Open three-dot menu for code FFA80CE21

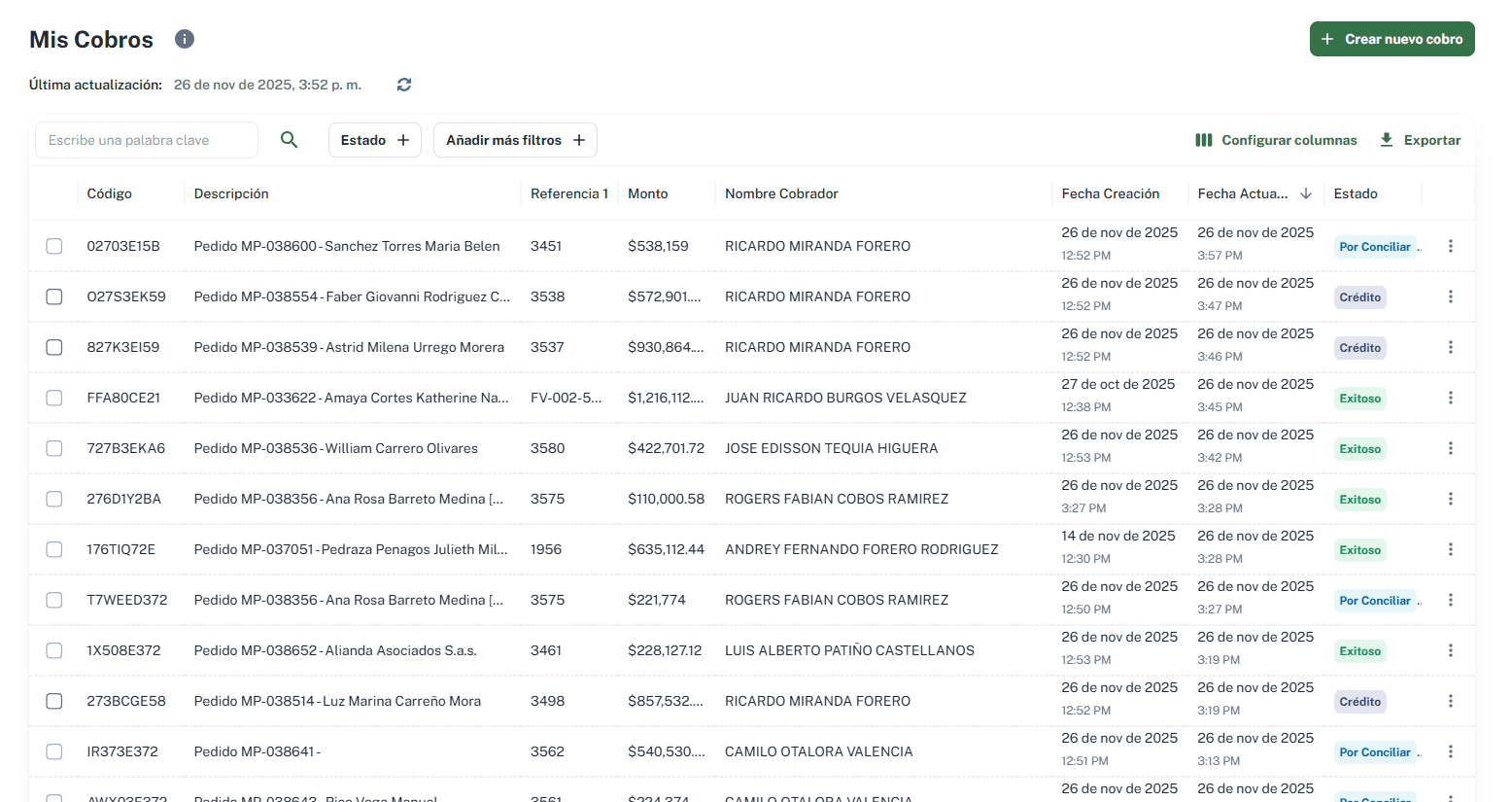coord(1450,398)
